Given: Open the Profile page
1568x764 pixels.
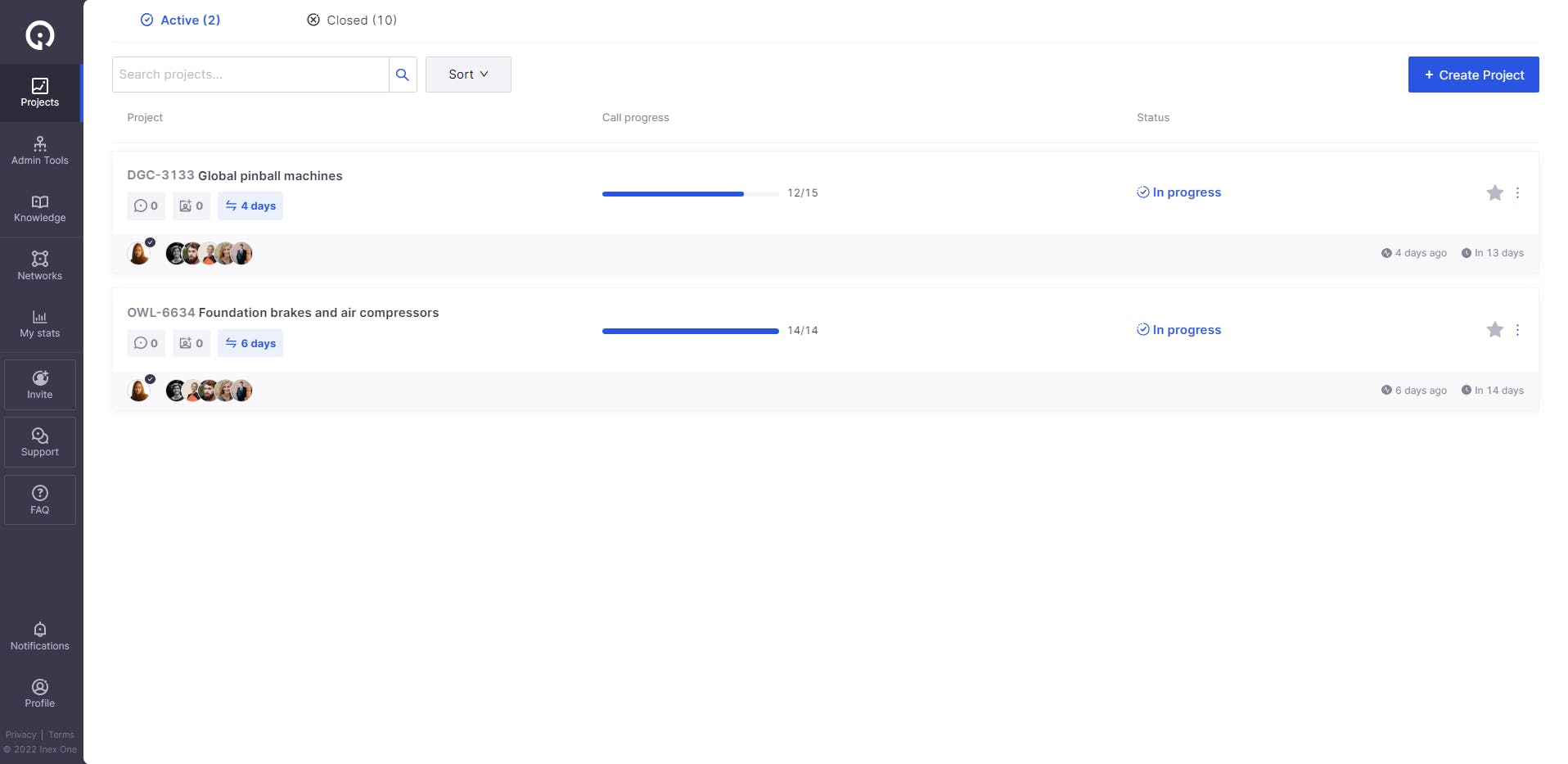Looking at the screenshot, I should click(40, 694).
